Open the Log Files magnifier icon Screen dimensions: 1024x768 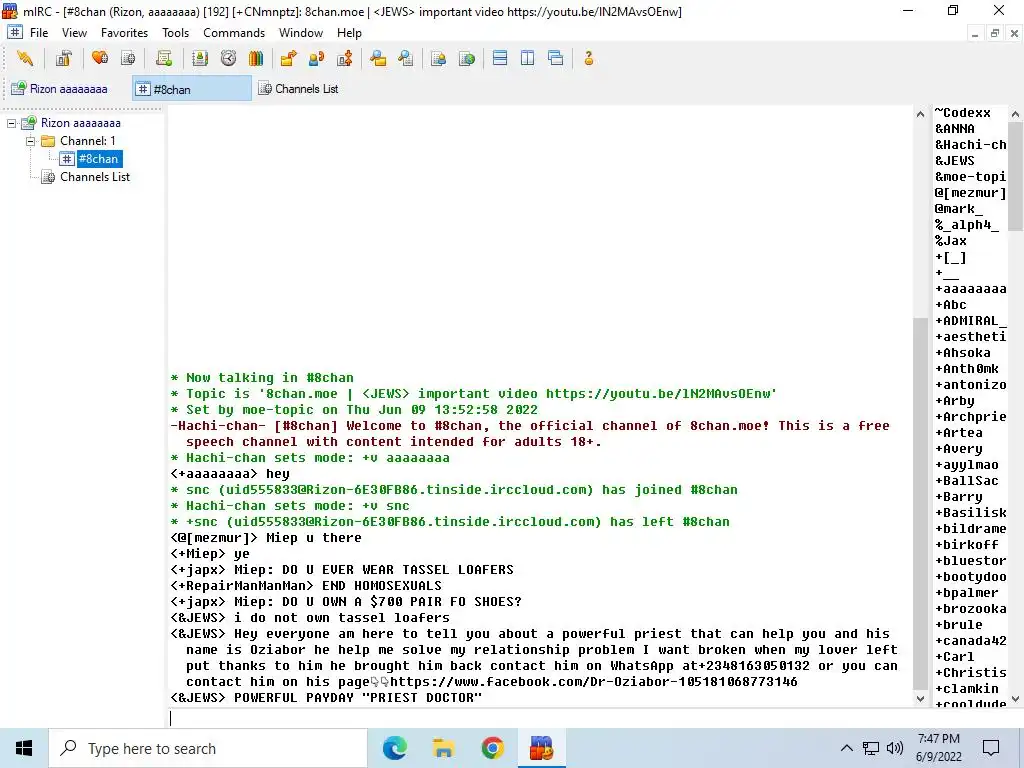pyautogui.click(x=406, y=59)
